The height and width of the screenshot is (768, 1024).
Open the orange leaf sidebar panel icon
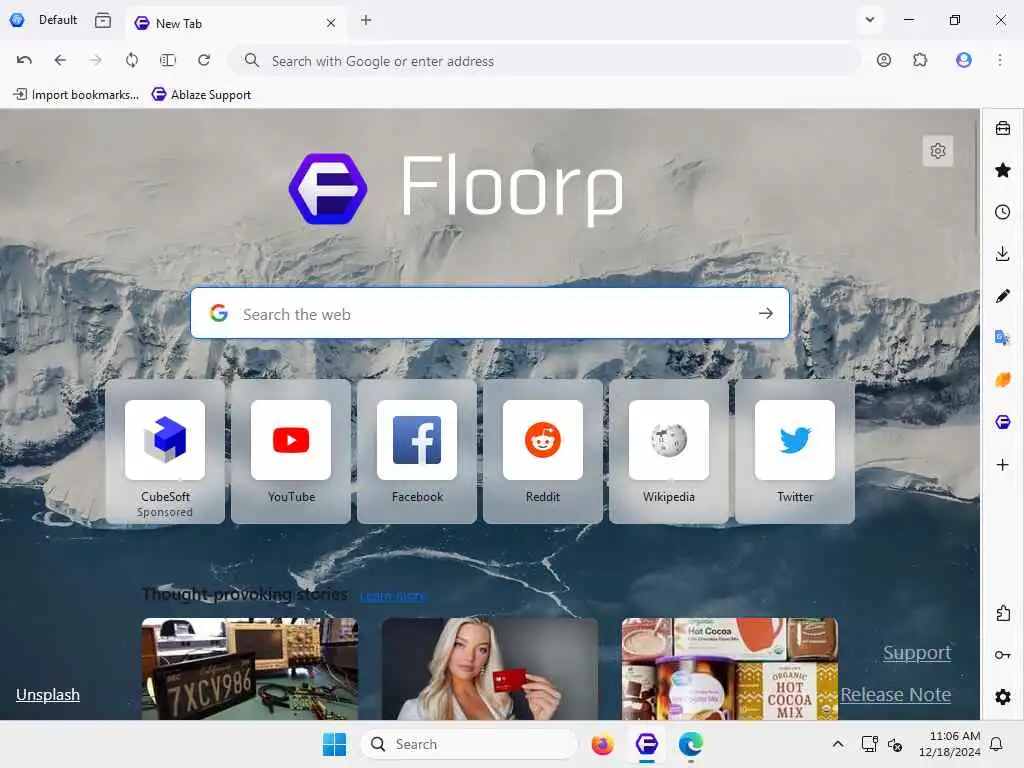click(1002, 379)
